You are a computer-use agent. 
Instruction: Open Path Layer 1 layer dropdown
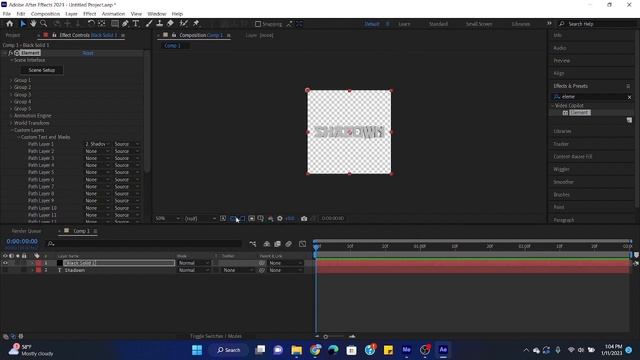(x=97, y=144)
